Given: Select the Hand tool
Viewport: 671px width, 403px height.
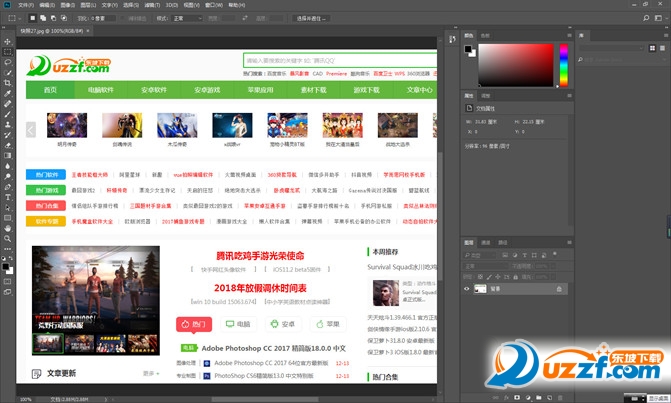Looking at the screenshot, I should [x=7, y=228].
